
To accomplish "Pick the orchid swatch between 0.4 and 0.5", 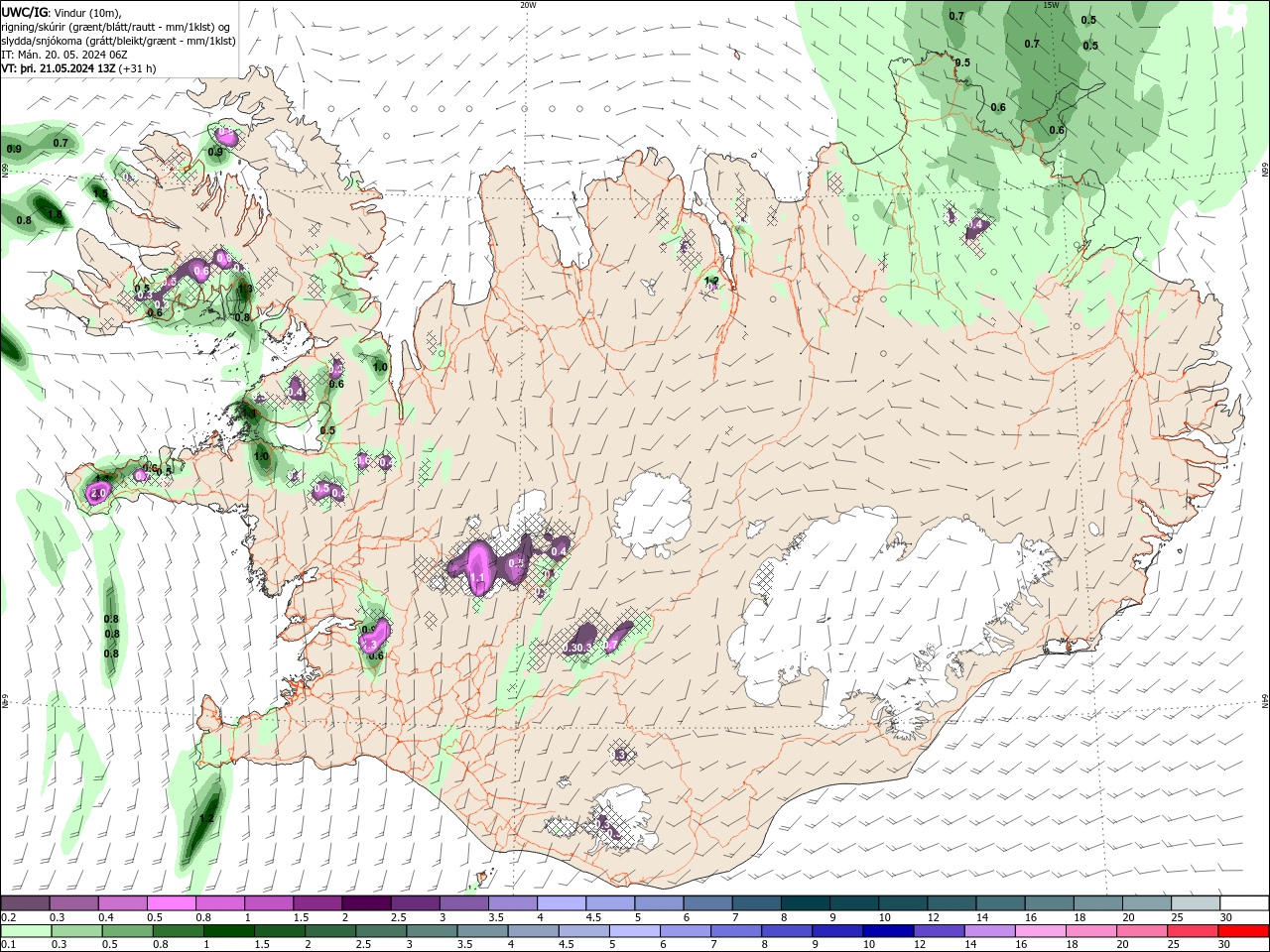I will [x=122, y=903].
